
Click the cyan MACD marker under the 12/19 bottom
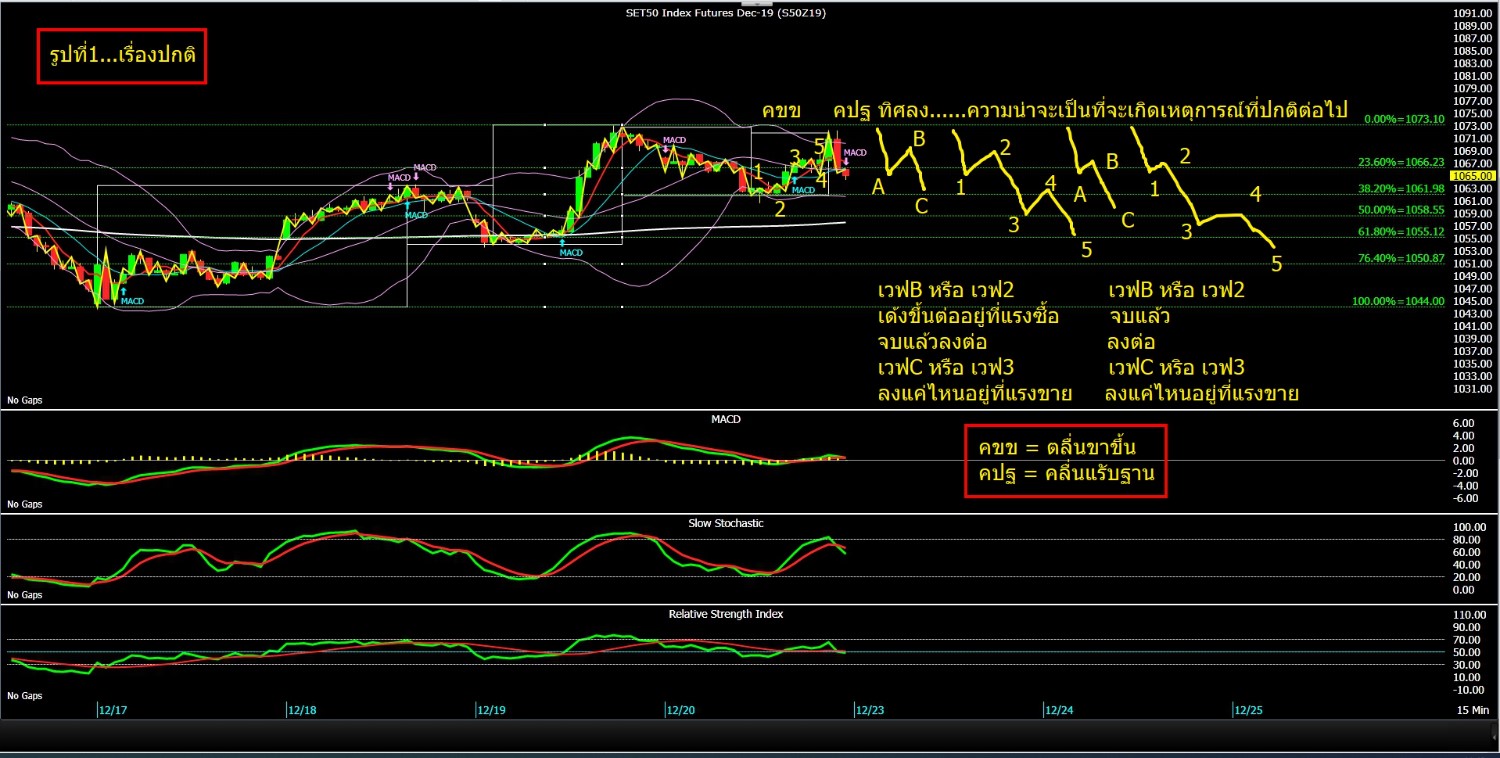point(570,251)
